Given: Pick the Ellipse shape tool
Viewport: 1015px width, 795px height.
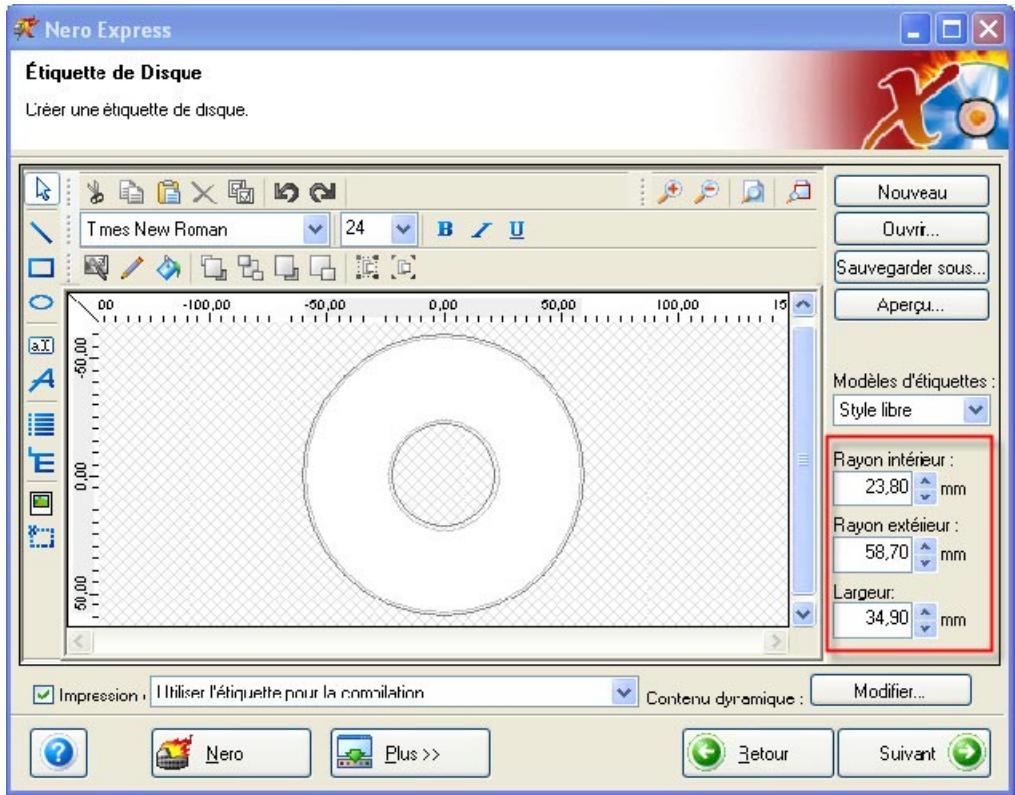Looking at the screenshot, I should coord(41,302).
